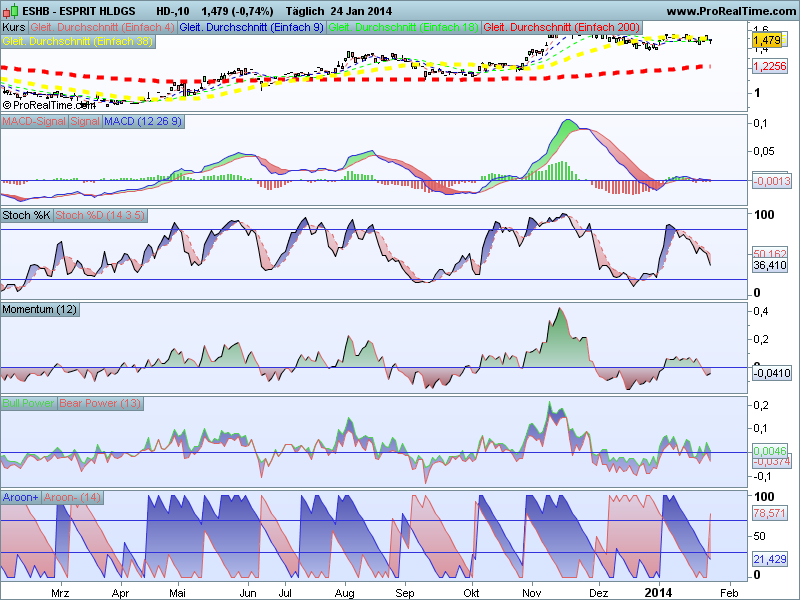Toggle Gleit. Durchschnitt (Einfach 4) legend
Screen dimensions: 800x600
(103, 27)
